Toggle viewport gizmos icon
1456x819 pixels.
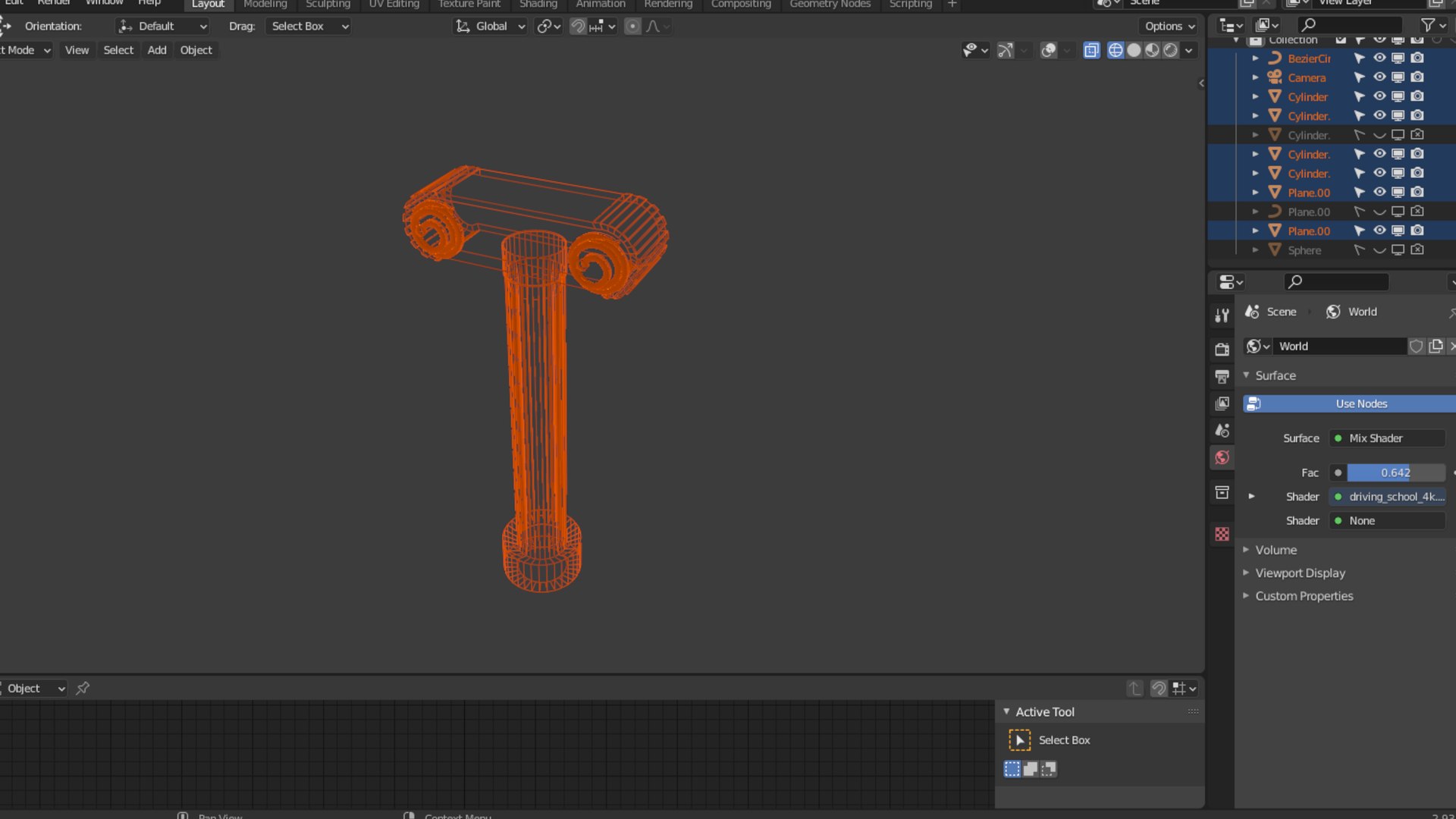coord(1006,50)
